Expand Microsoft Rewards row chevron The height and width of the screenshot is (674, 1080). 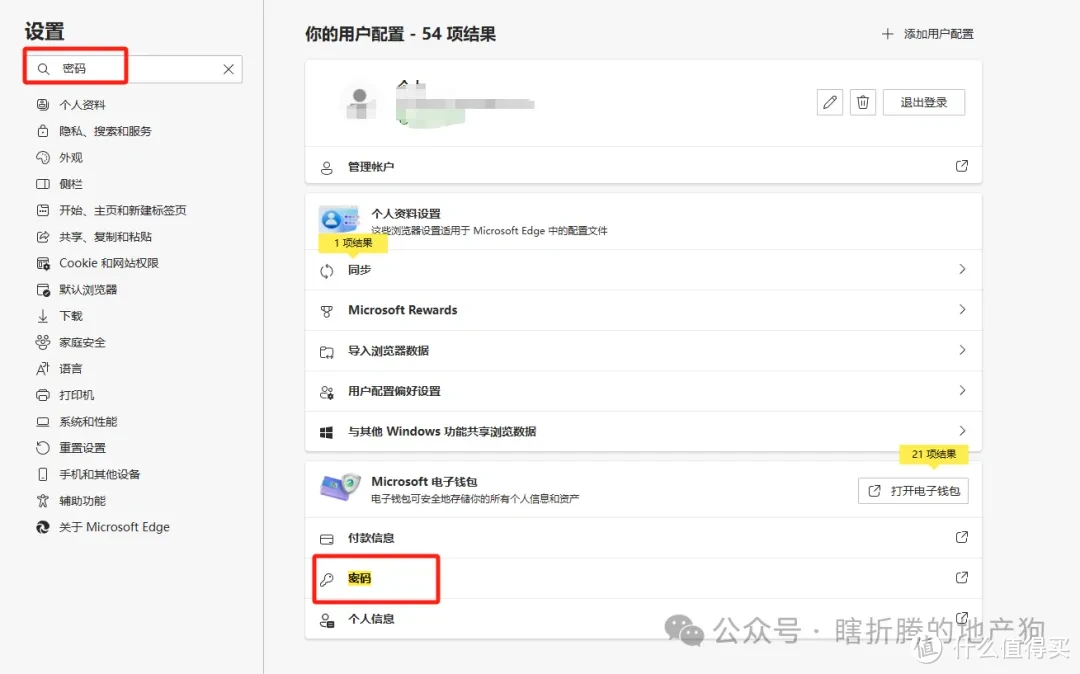pos(962,310)
